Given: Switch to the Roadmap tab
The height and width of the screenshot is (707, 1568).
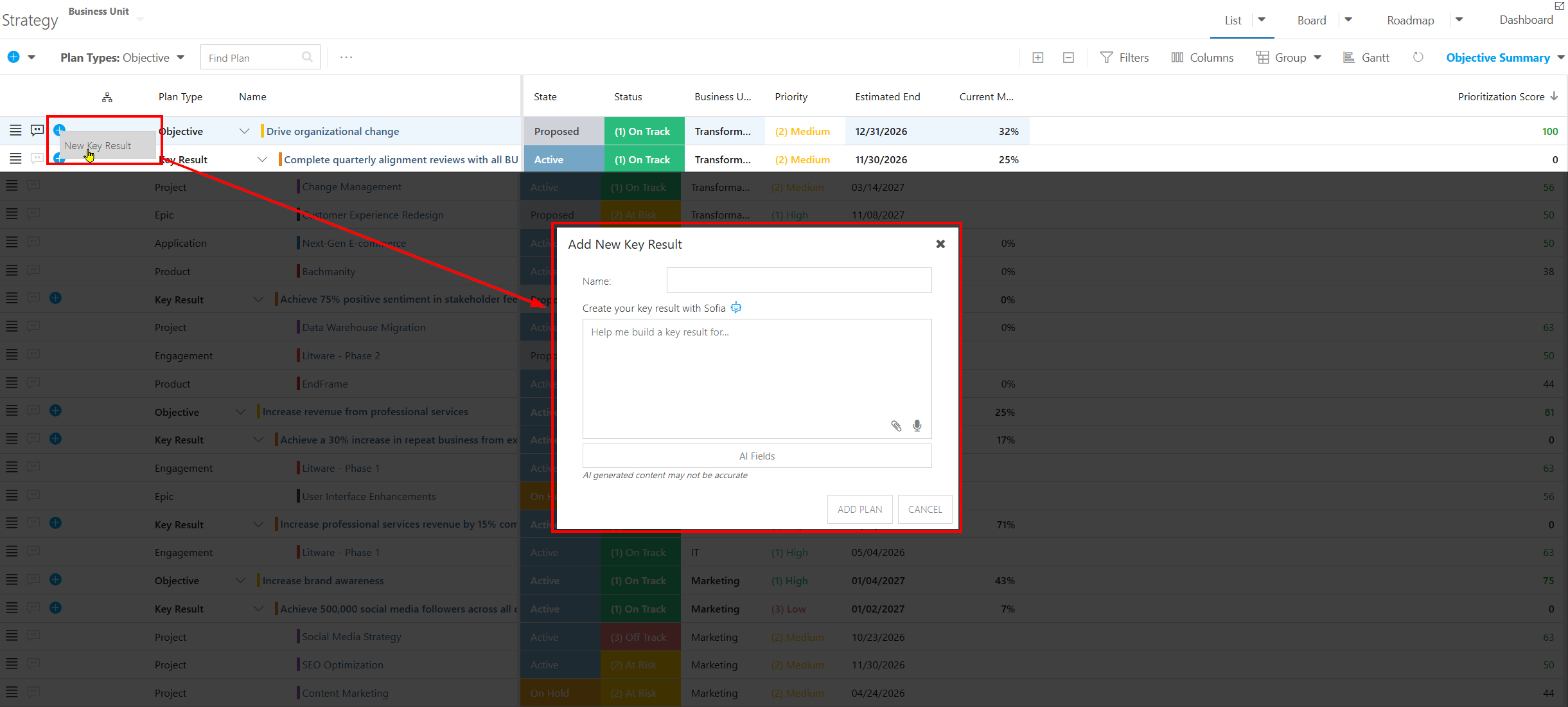Looking at the screenshot, I should point(1411,21).
